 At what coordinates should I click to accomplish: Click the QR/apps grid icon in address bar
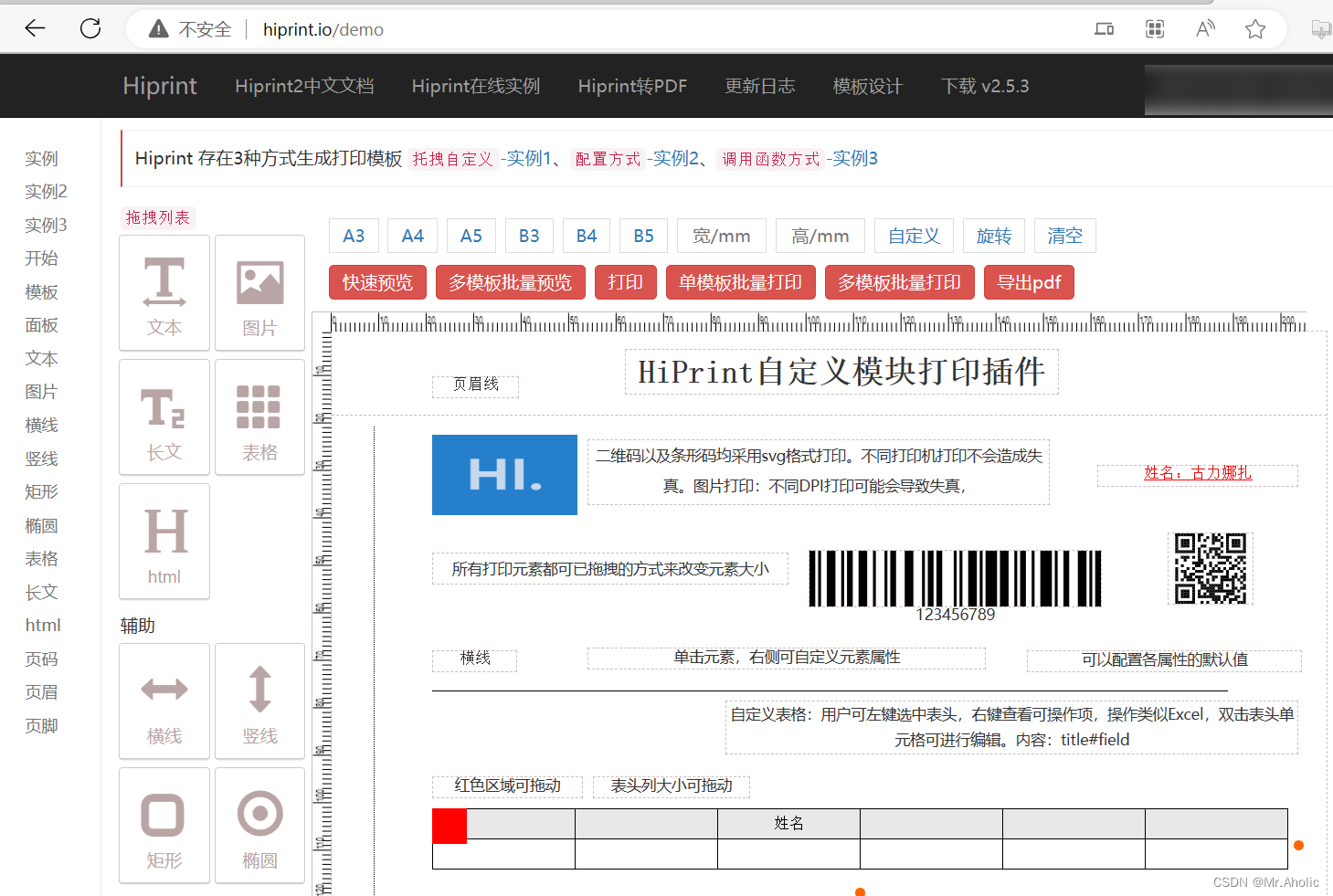click(1155, 29)
